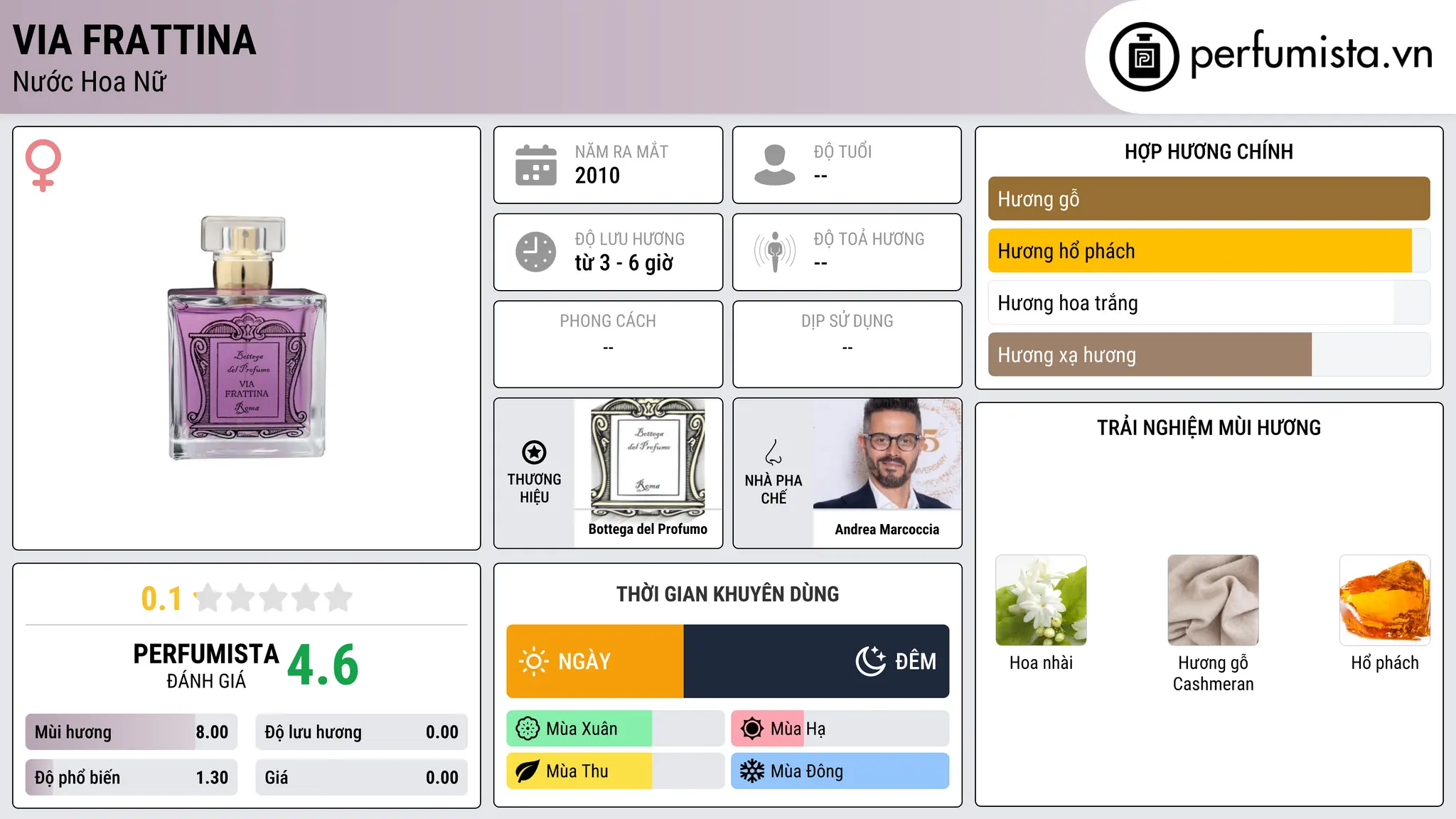This screenshot has height=819, width=1456.
Task: Click the moon icon in the Đêm bar
Action: click(x=871, y=661)
